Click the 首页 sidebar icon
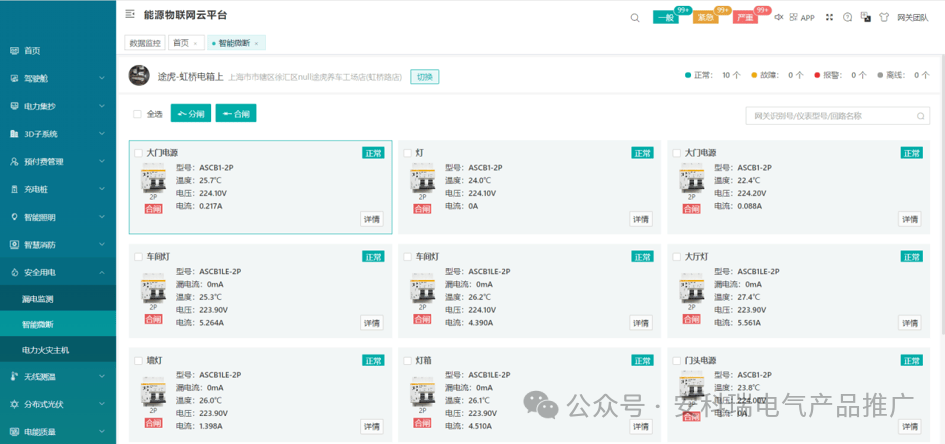The width and height of the screenshot is (945, 444). point(14,51)
